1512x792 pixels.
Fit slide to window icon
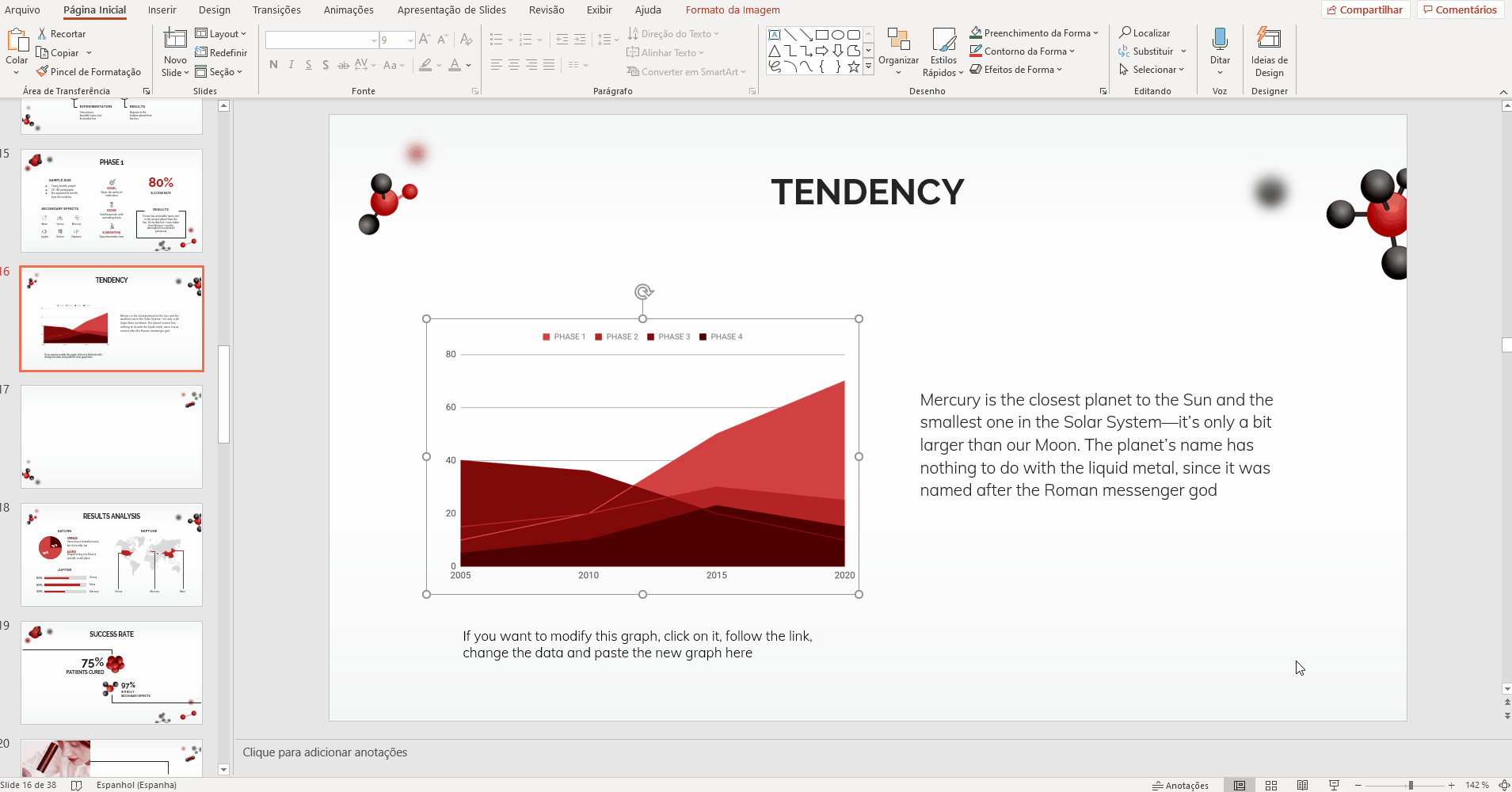pos(1504,785)
